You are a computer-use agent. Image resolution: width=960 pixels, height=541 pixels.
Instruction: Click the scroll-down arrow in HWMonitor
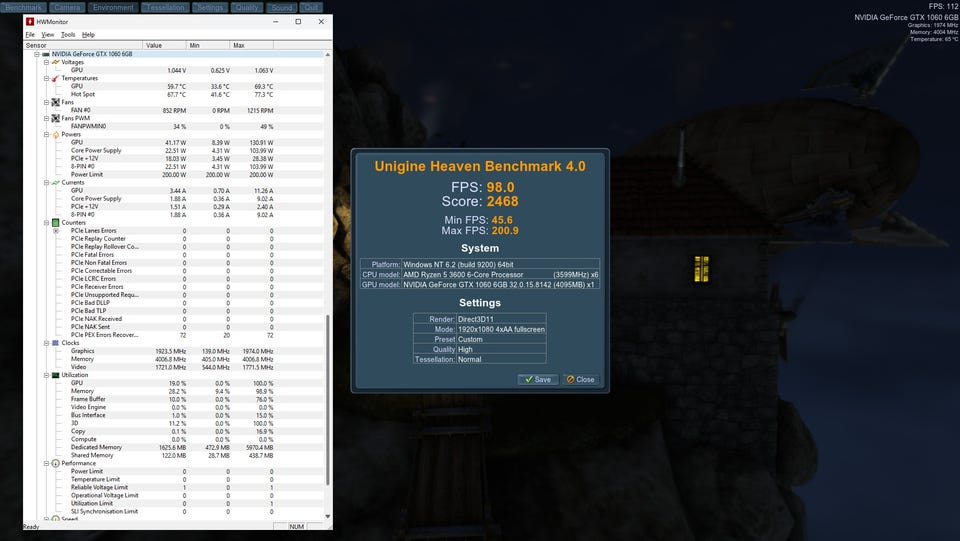328,517
